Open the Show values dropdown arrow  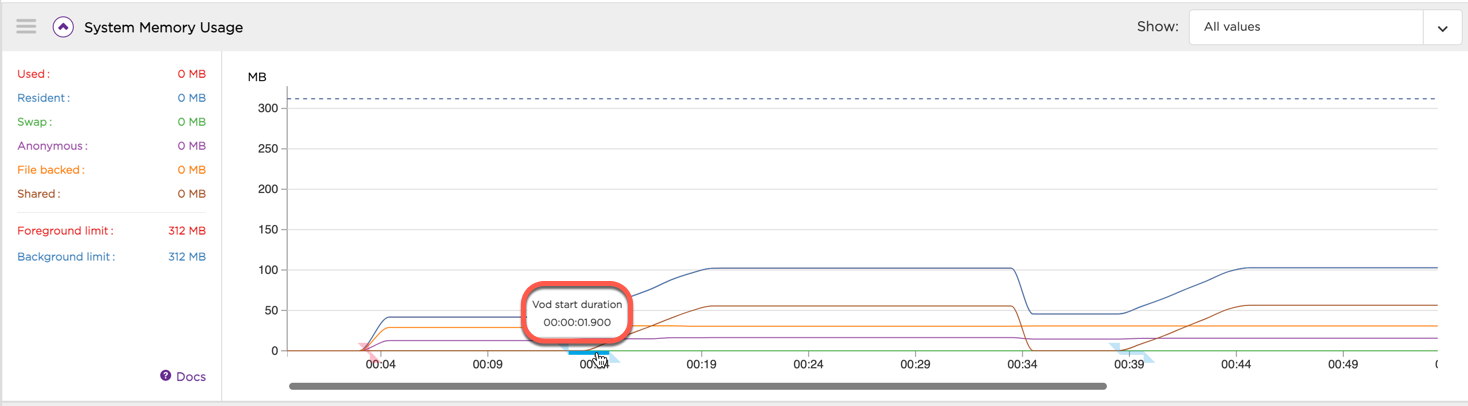[x=1442, y=28]
